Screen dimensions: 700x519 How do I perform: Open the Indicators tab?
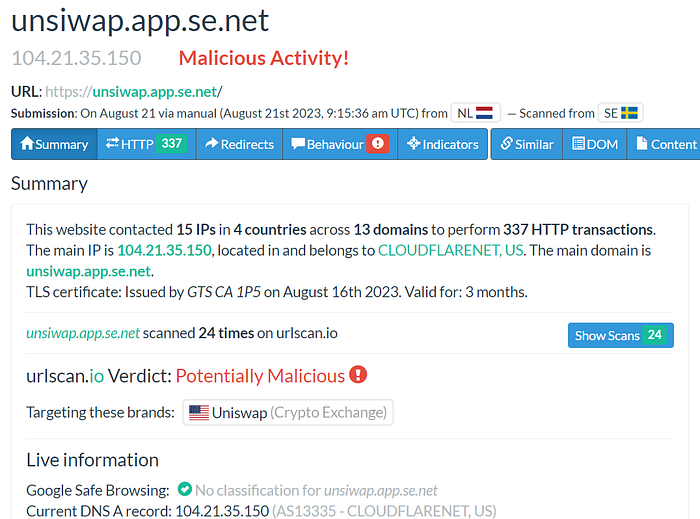(x=442, y=144)
